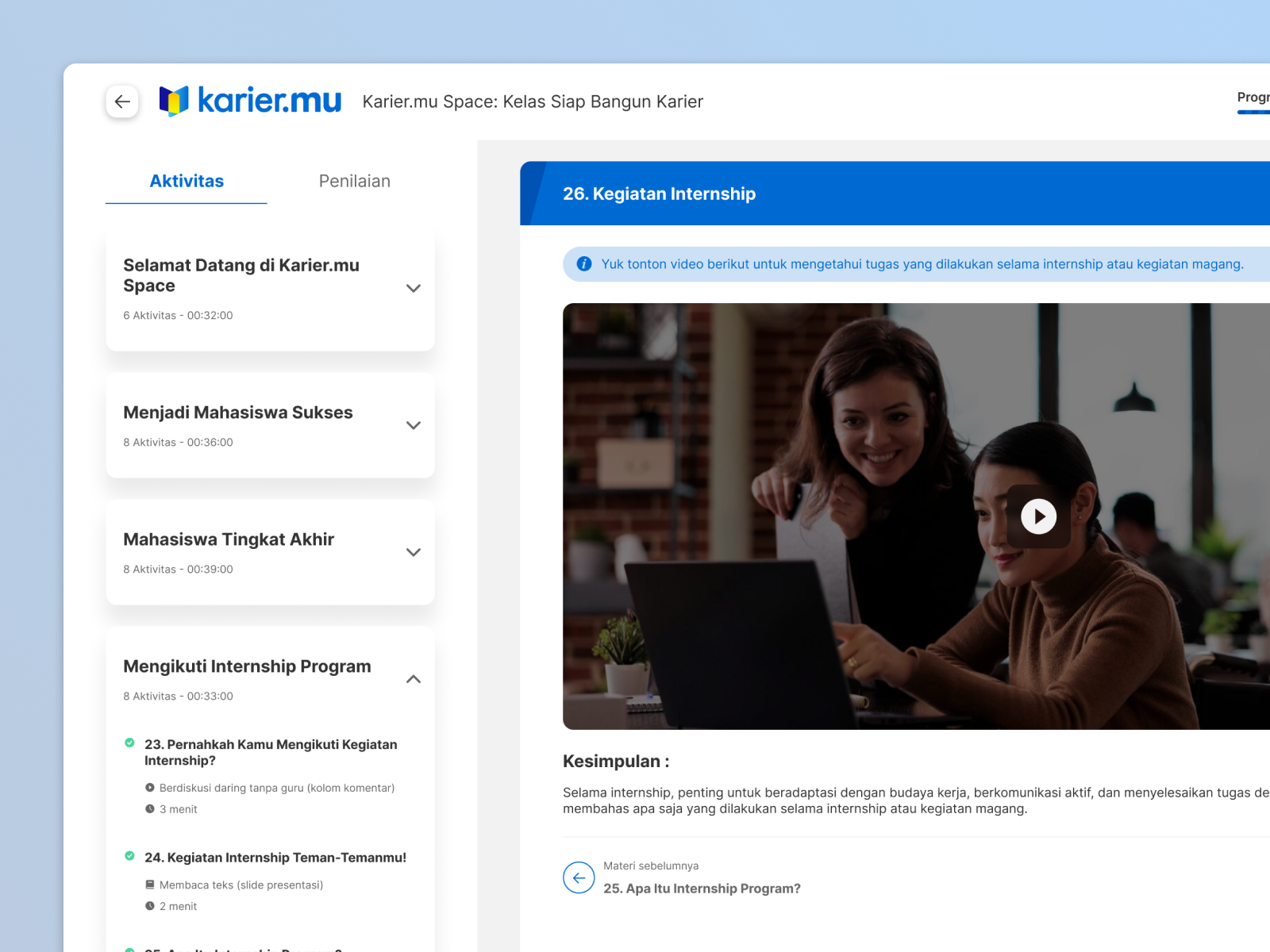
Task: Collapse Mengikuti Internship Program section
Action: pos(414,679)
